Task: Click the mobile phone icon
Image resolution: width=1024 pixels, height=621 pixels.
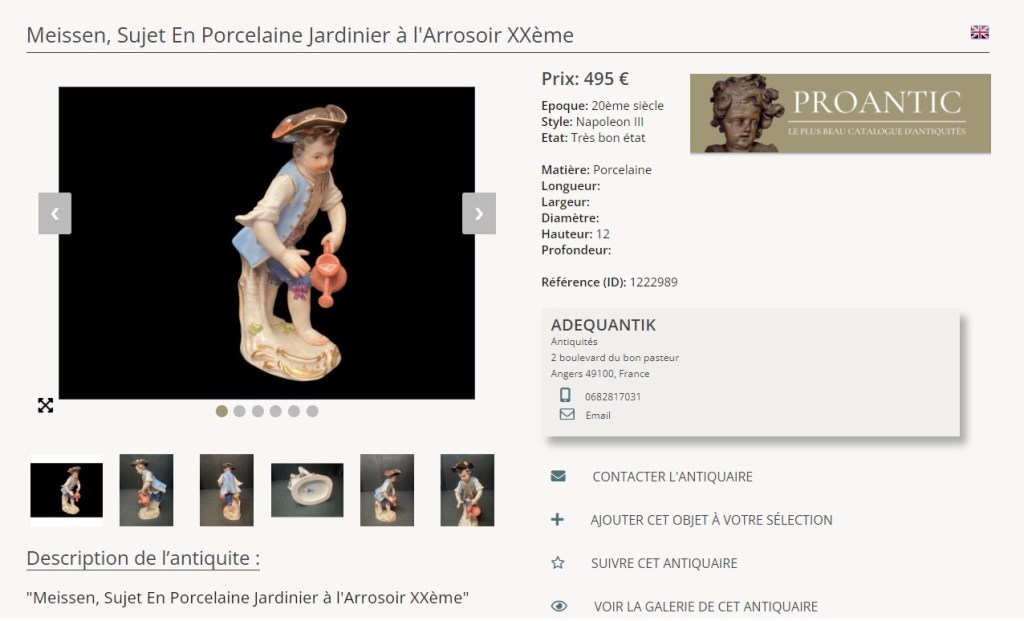Action: [566, 396]
